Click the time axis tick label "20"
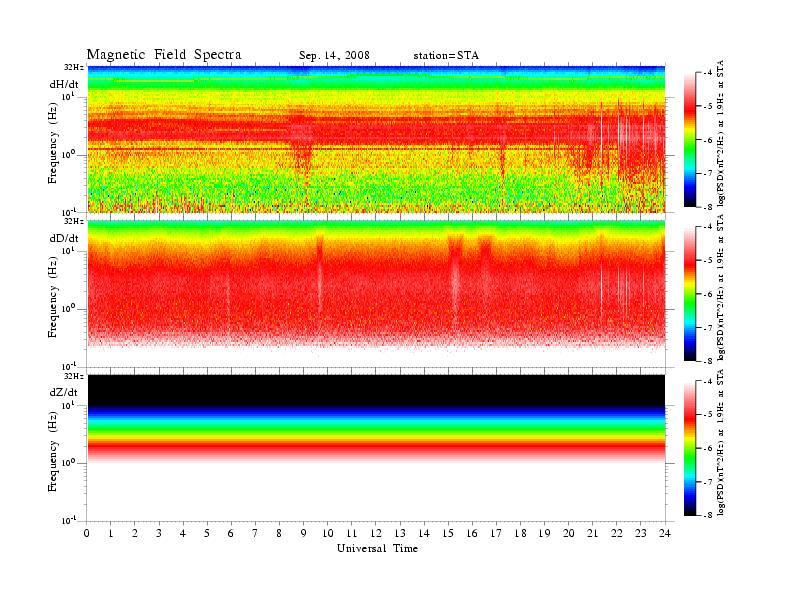 (x=569, y=533)
